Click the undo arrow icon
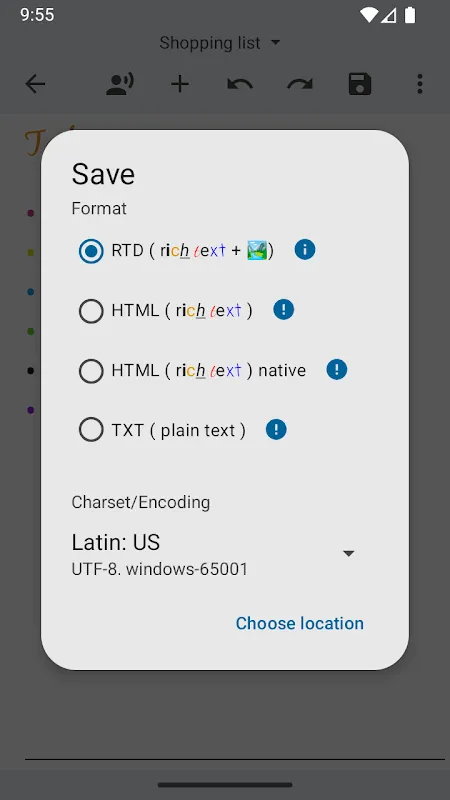 coord(240,84)
